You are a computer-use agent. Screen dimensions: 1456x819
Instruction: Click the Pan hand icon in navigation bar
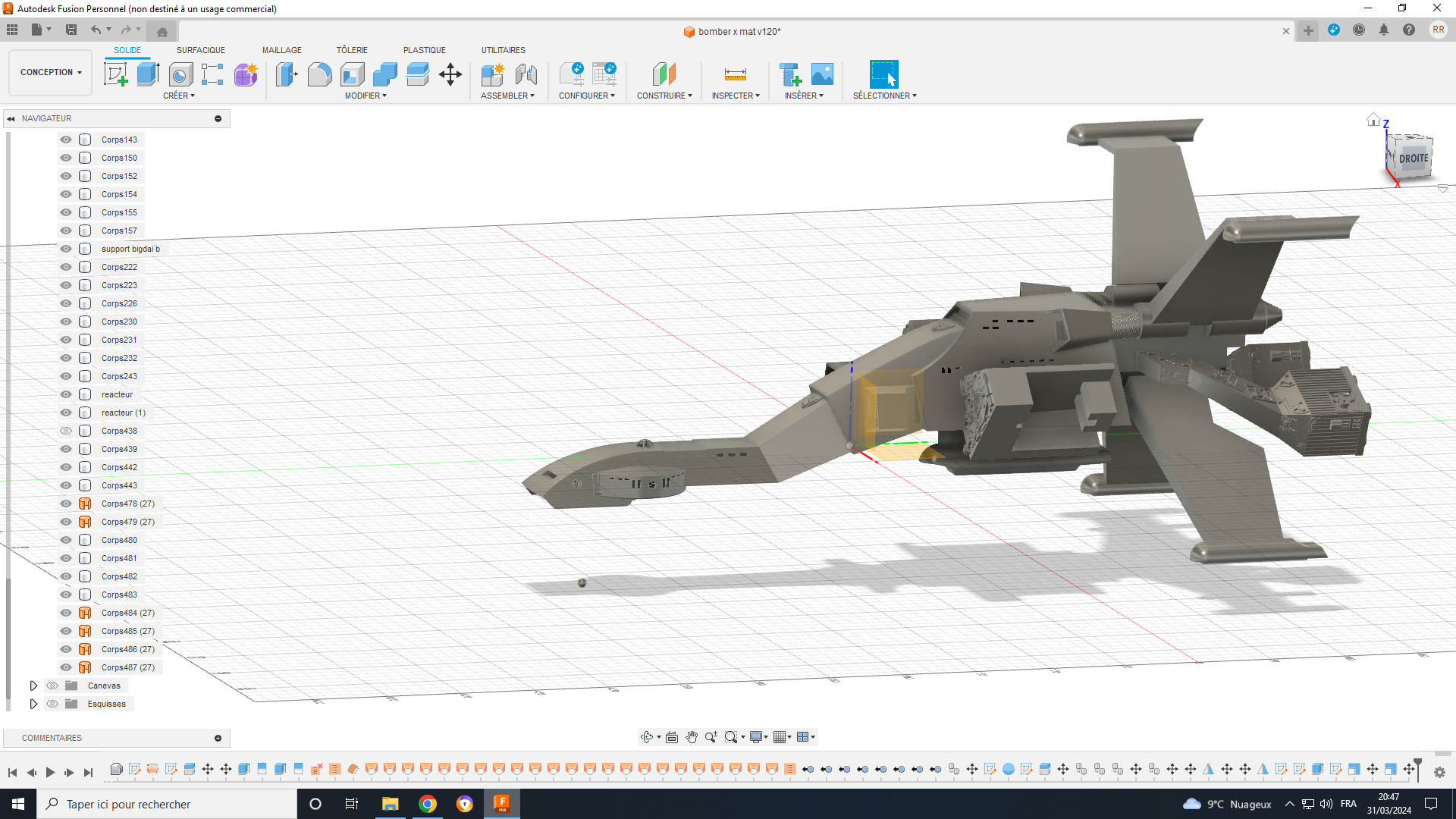[x=692, y=737]
